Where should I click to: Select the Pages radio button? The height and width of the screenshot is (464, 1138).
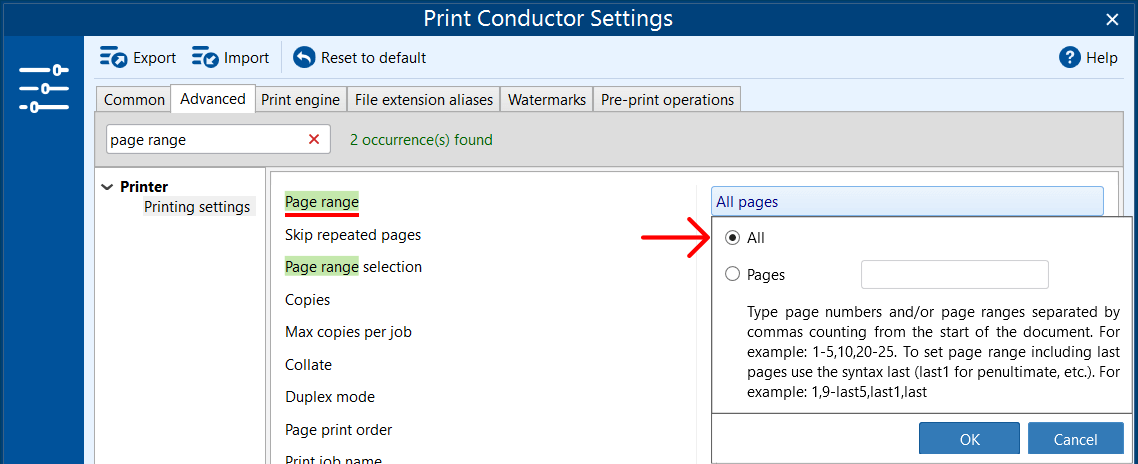pyautogui.click(x=733, y=274)
